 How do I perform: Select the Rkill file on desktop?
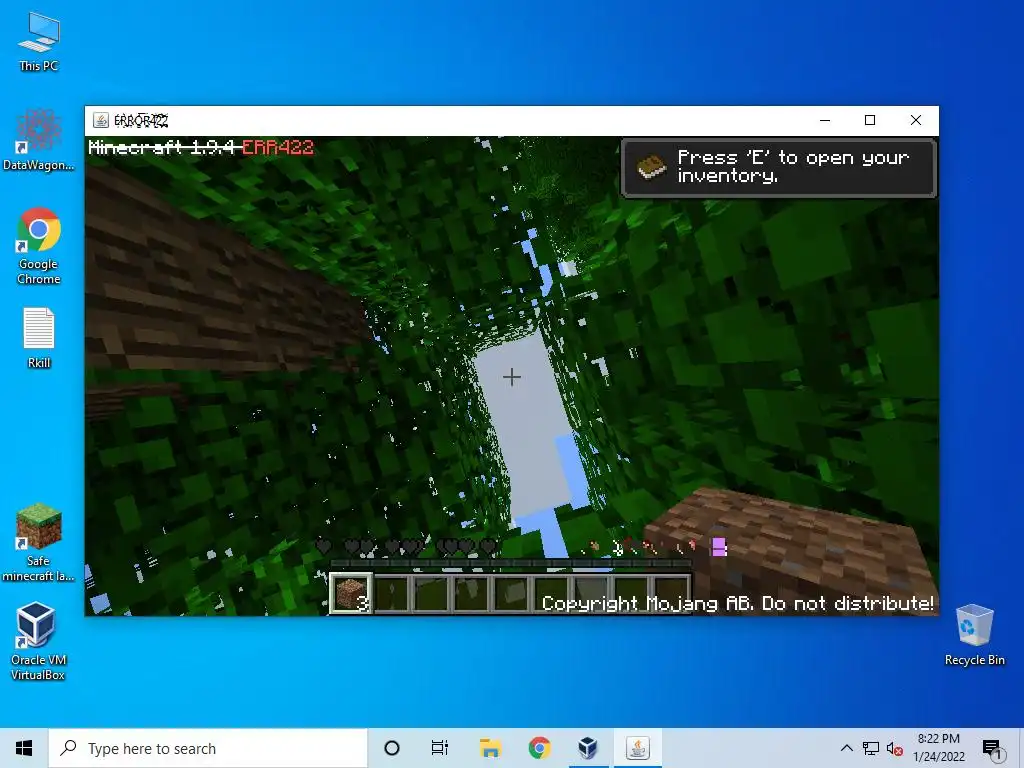click(39, 338)
